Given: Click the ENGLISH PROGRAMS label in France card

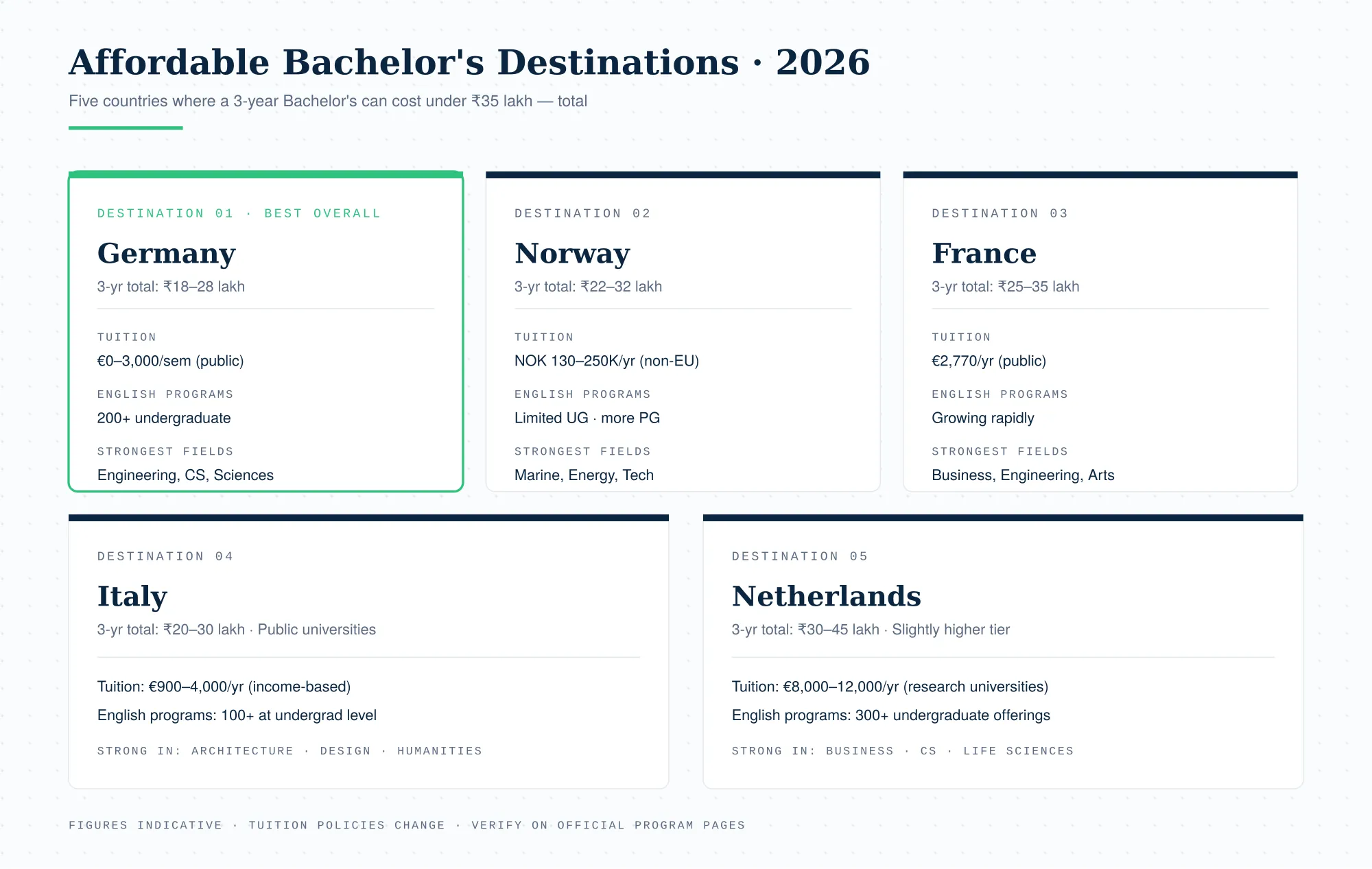Looking at the screenshot, I should (1000, 394).
